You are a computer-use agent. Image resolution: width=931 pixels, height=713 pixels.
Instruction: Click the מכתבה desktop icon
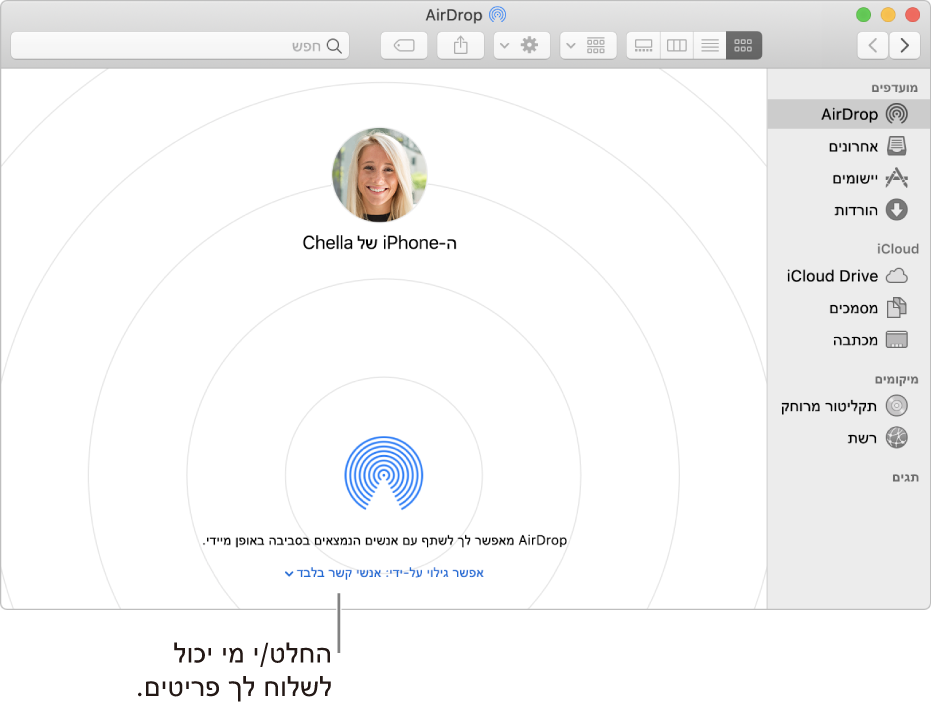click(x=897, y=340)
